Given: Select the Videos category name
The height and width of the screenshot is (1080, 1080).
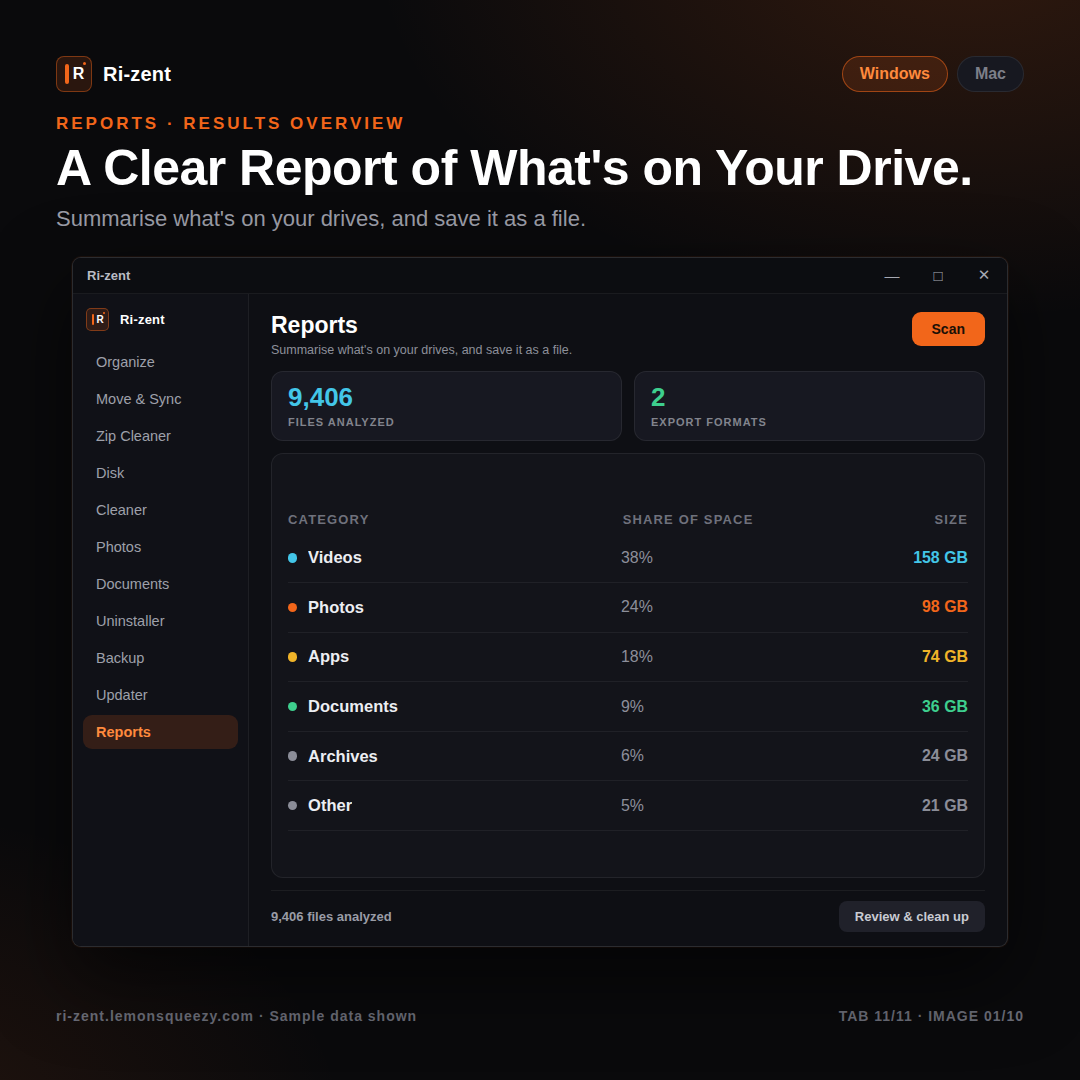Looking at the screenshot, I should coord(335,558).
